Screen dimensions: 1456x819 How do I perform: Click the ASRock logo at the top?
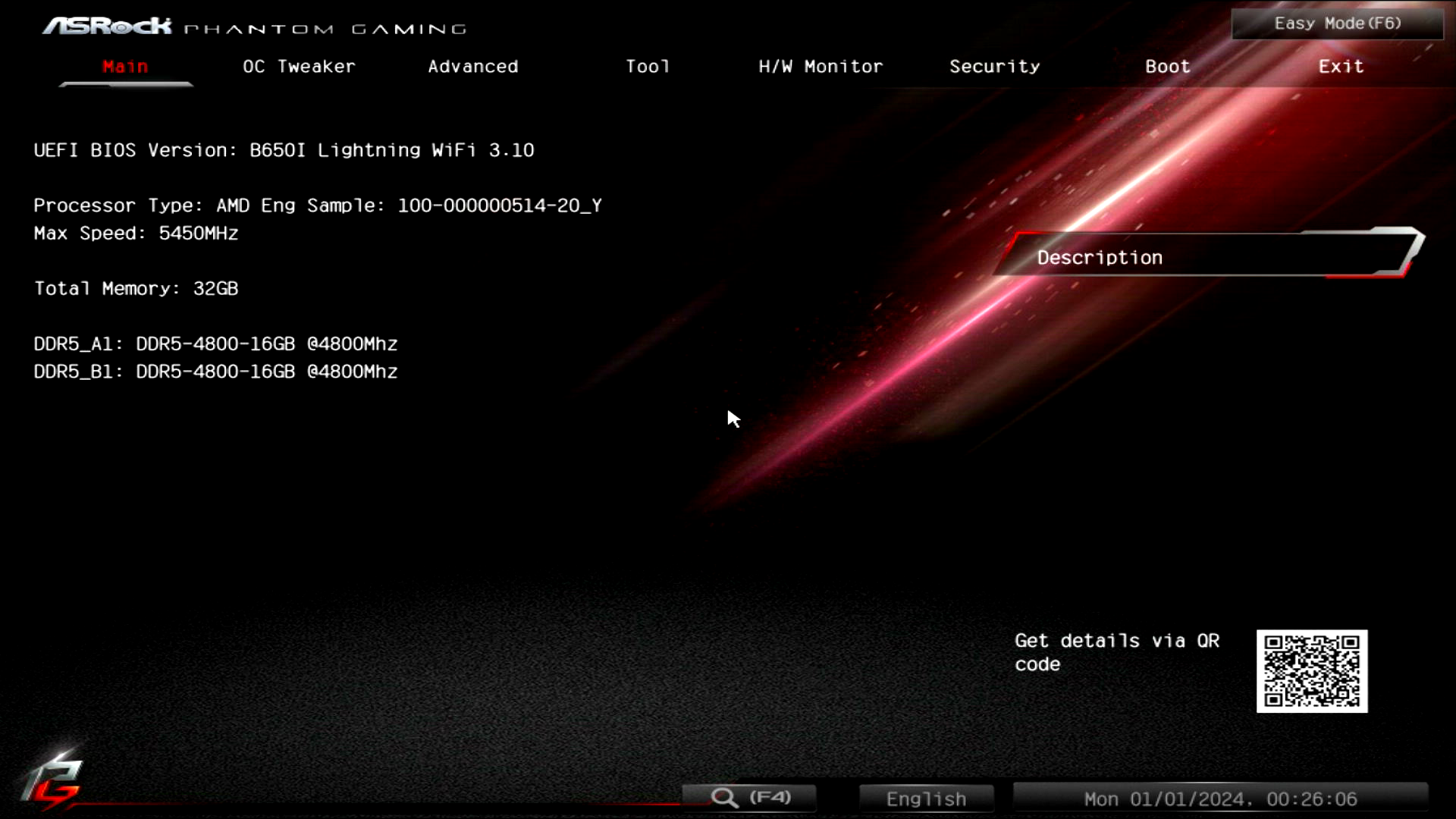pyautogui.click(x=107, y=27)
